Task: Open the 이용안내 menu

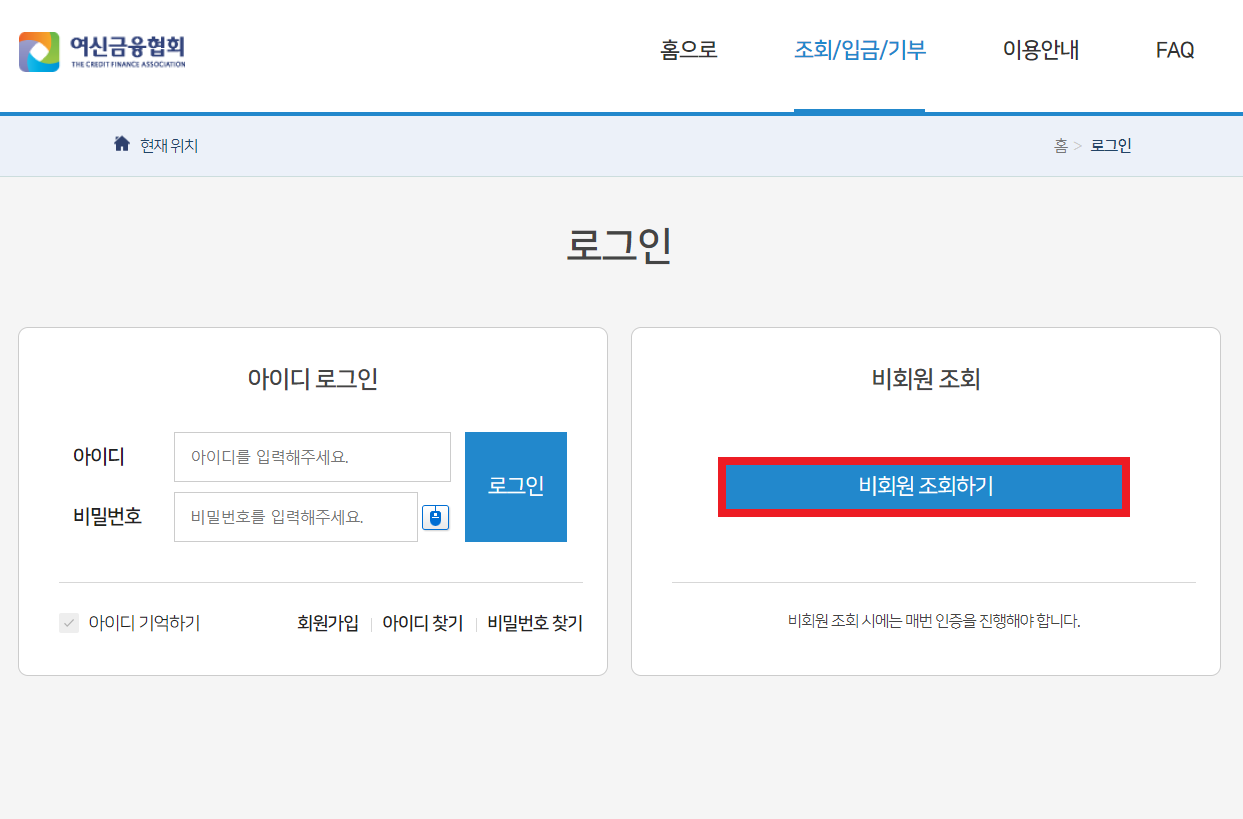Action: tap(1041, 50)
